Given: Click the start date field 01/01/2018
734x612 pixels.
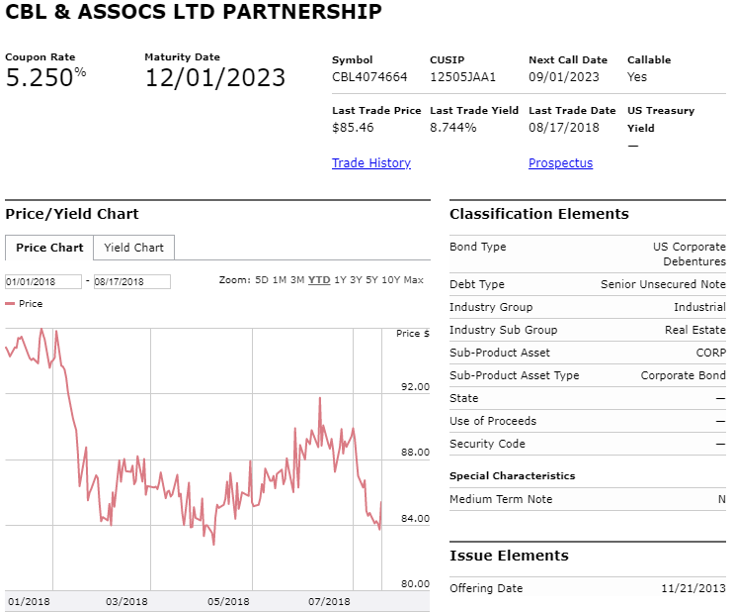Looking at the screenshot, I should [43, 281].
